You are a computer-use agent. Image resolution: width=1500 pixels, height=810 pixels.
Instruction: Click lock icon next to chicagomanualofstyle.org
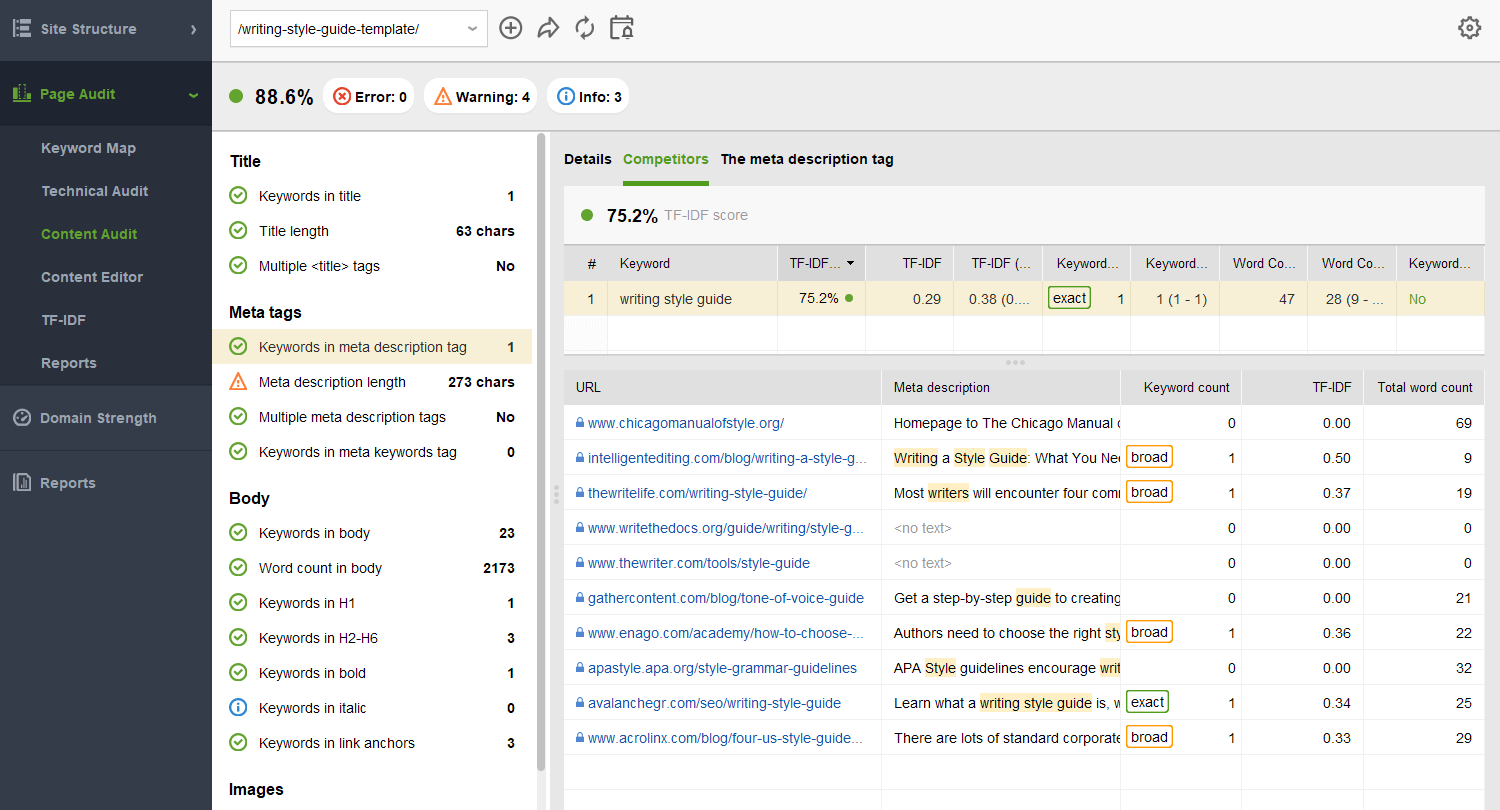point(580,423)
